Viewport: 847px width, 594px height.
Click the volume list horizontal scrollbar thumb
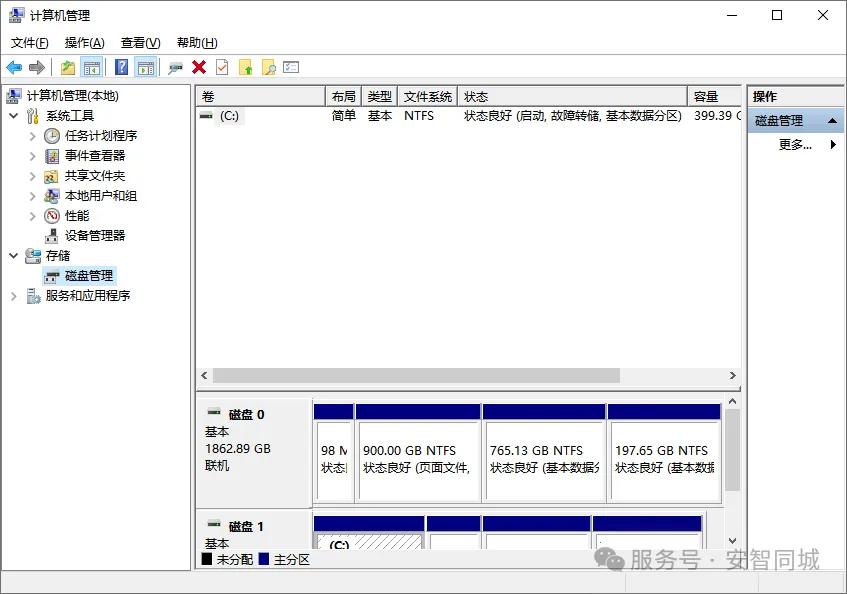click(x=416, y=375)
